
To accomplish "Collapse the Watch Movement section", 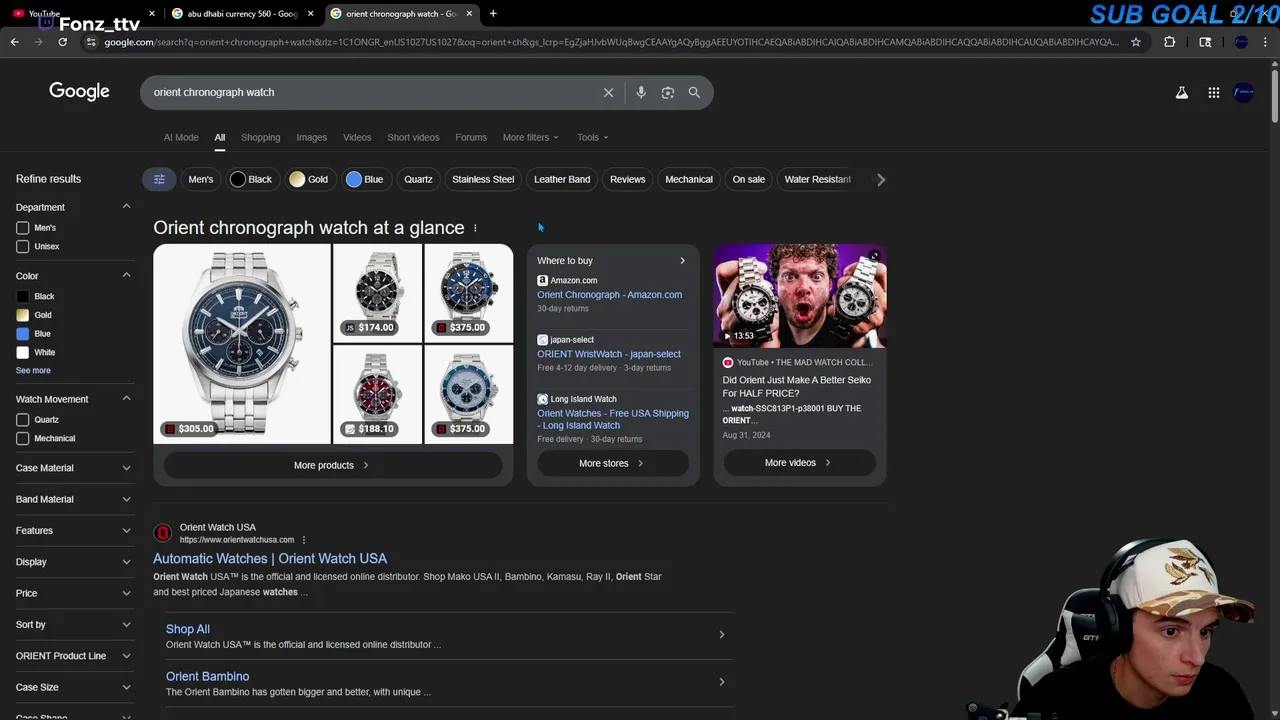I will tap(126, 399).
